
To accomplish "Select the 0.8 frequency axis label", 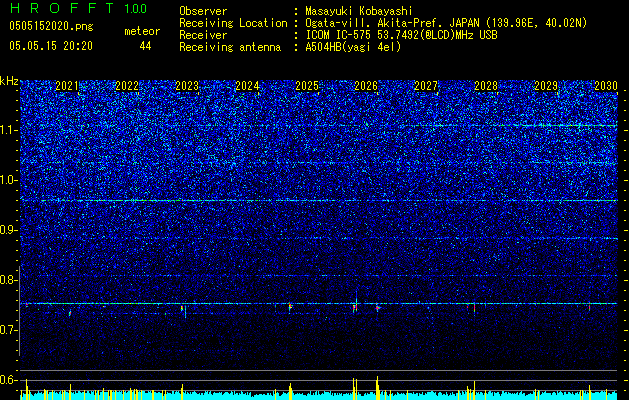I will [x=9, y=280].
